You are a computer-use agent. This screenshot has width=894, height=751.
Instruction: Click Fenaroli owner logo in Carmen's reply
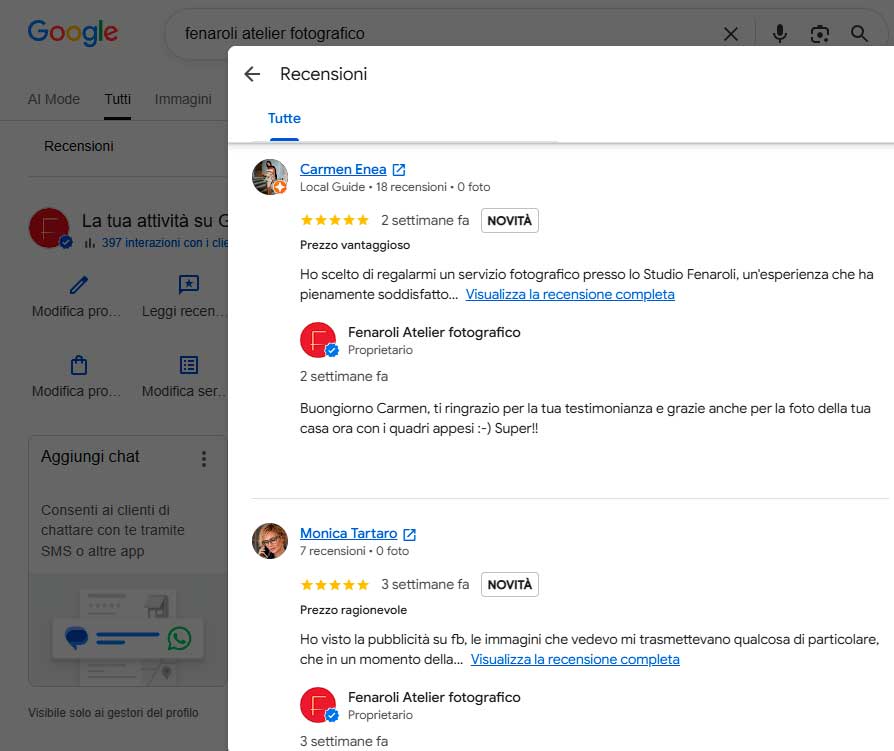click(x=319, y=340)
